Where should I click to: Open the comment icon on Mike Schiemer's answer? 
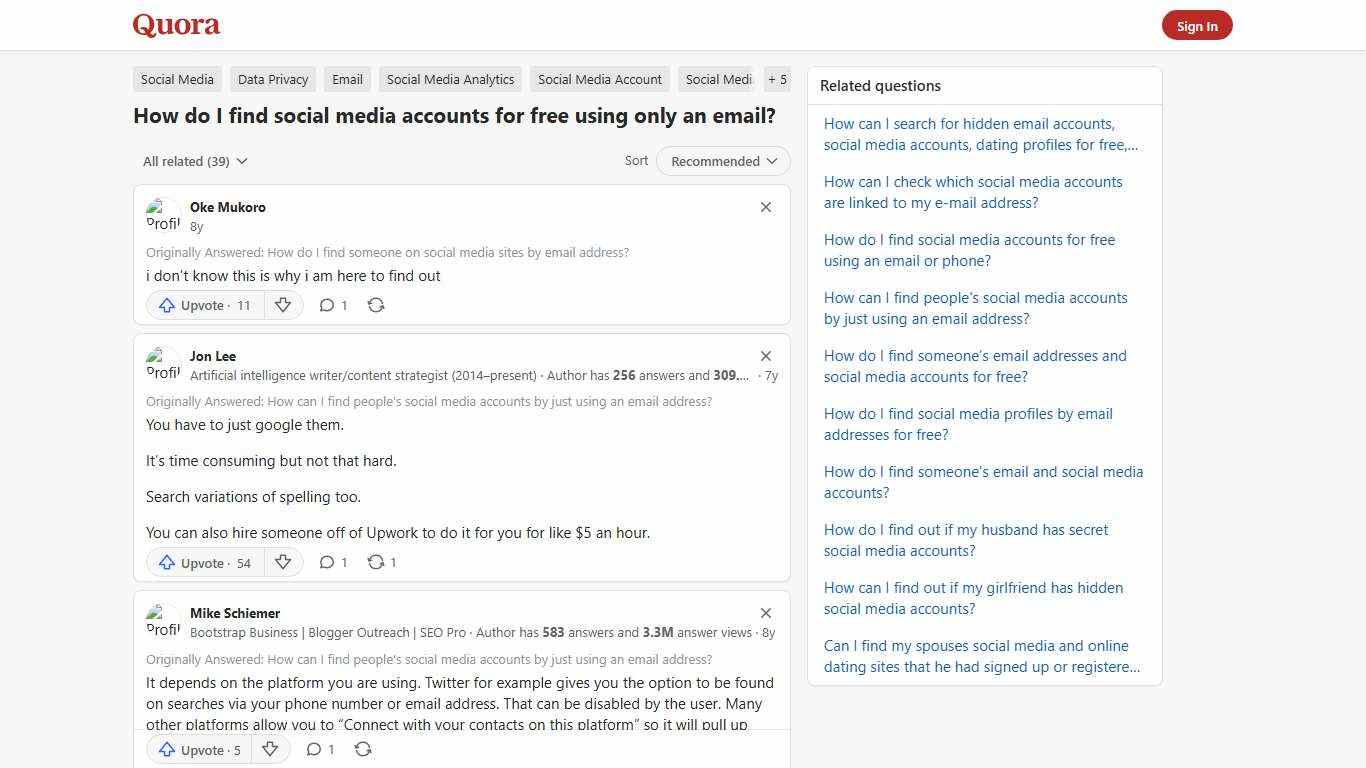pyautogui.click(x=314, y=749)
